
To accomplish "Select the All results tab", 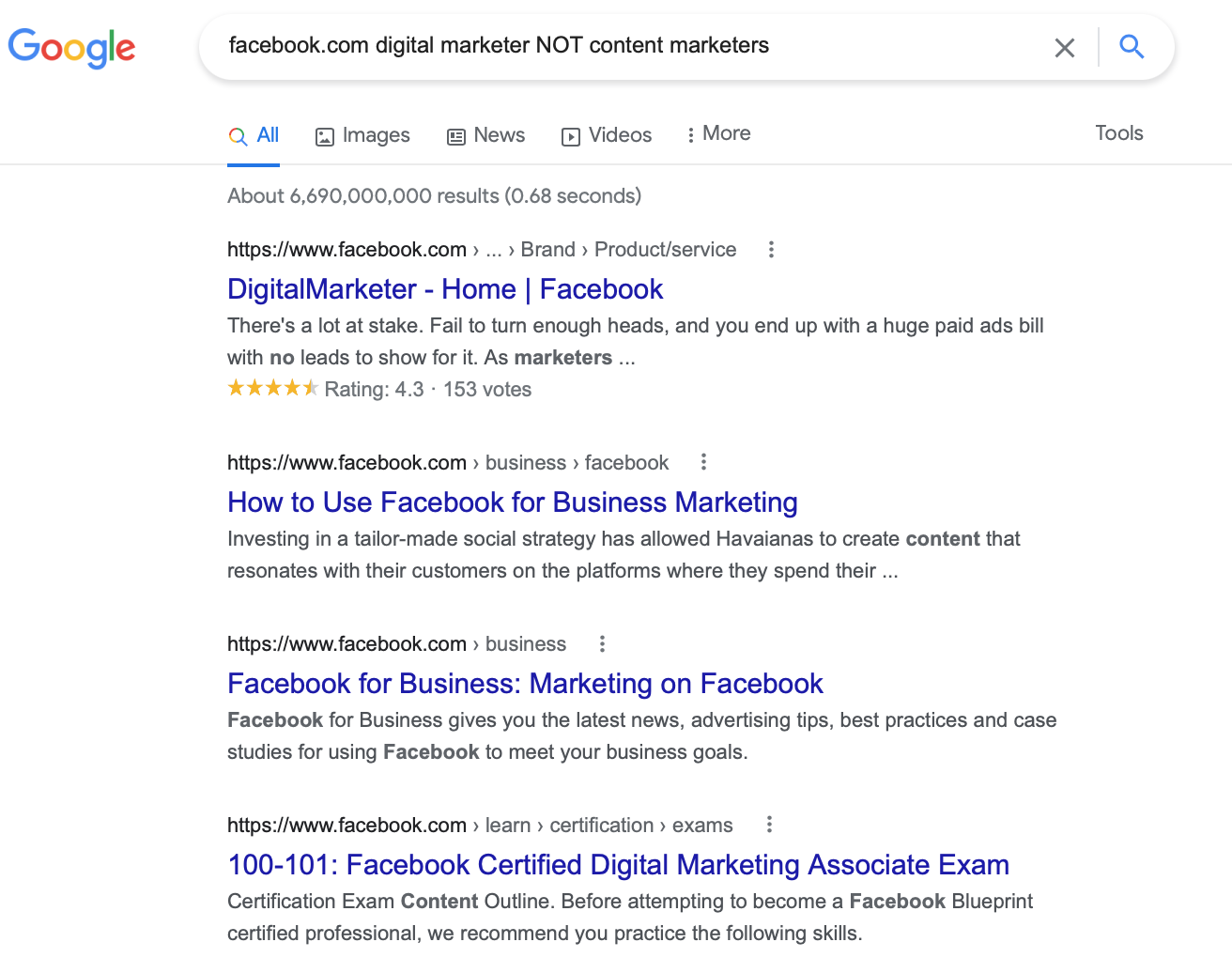I will pos(254,135).
